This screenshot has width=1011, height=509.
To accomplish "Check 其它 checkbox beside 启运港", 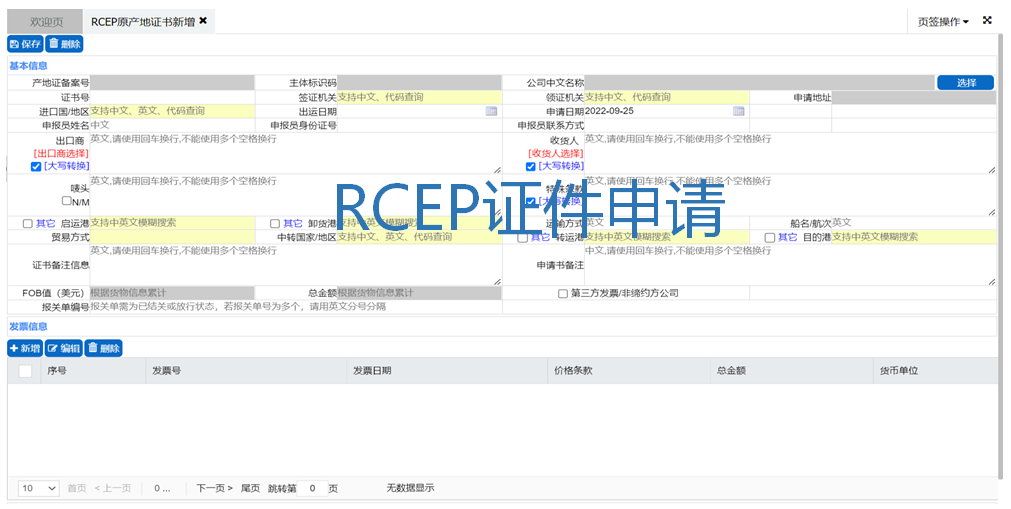I will pos(28,223).
